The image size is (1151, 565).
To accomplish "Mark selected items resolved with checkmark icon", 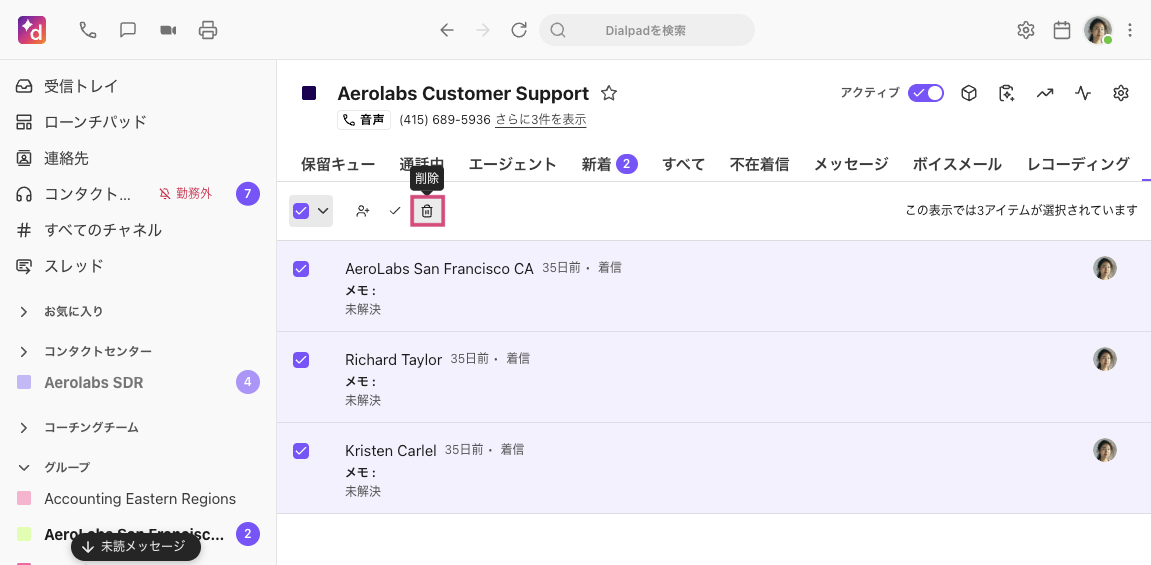I will [395, 211].
